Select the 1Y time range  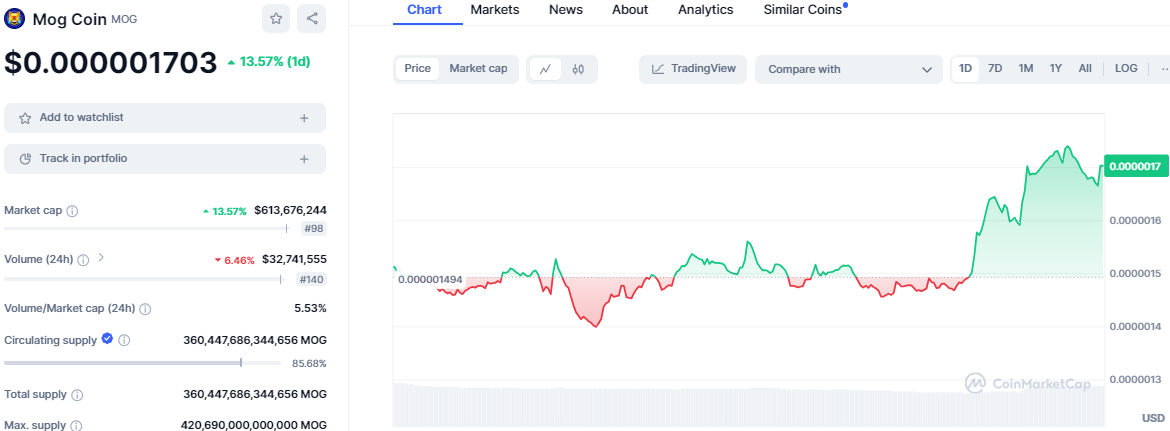pos(1055,69)
